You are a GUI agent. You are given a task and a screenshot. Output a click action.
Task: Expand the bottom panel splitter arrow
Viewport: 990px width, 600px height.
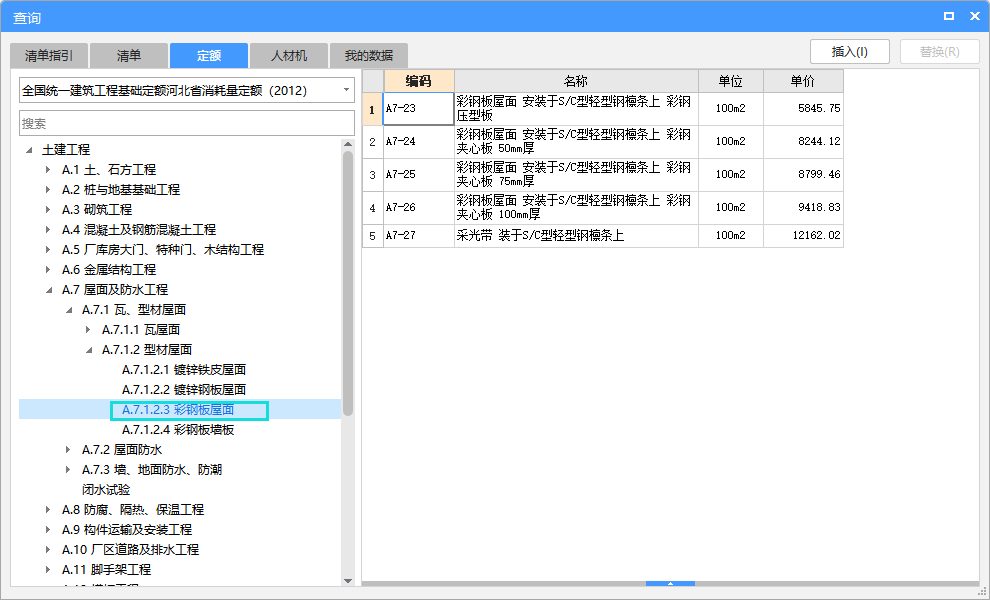tap(671, 584)
